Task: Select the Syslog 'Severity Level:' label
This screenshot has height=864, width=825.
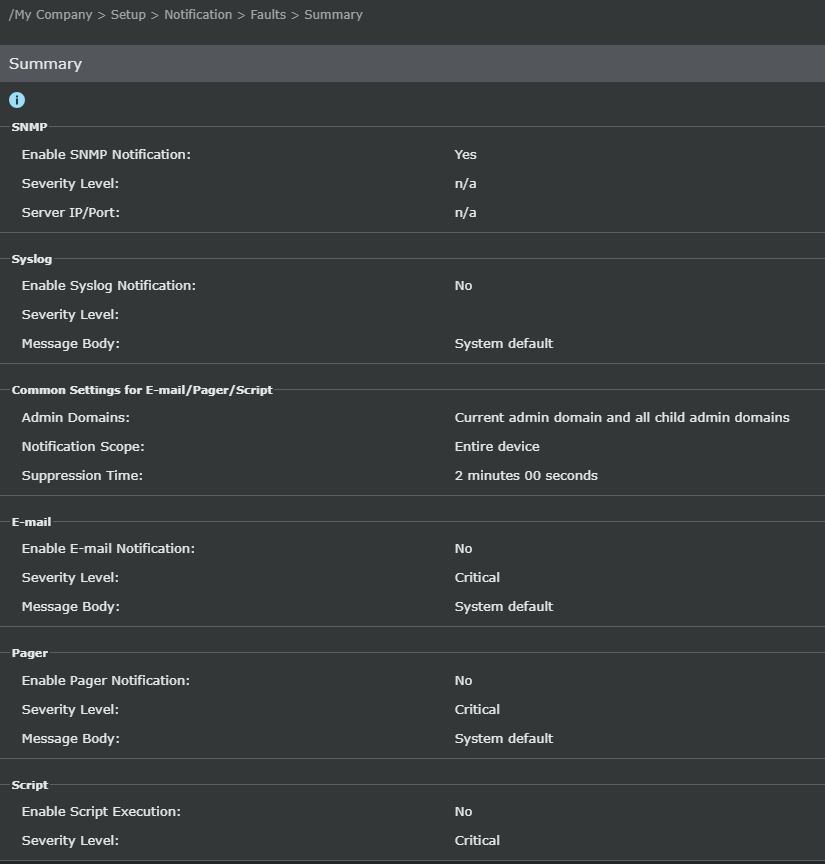Action: pyautogui.click(x=70, y=315)
